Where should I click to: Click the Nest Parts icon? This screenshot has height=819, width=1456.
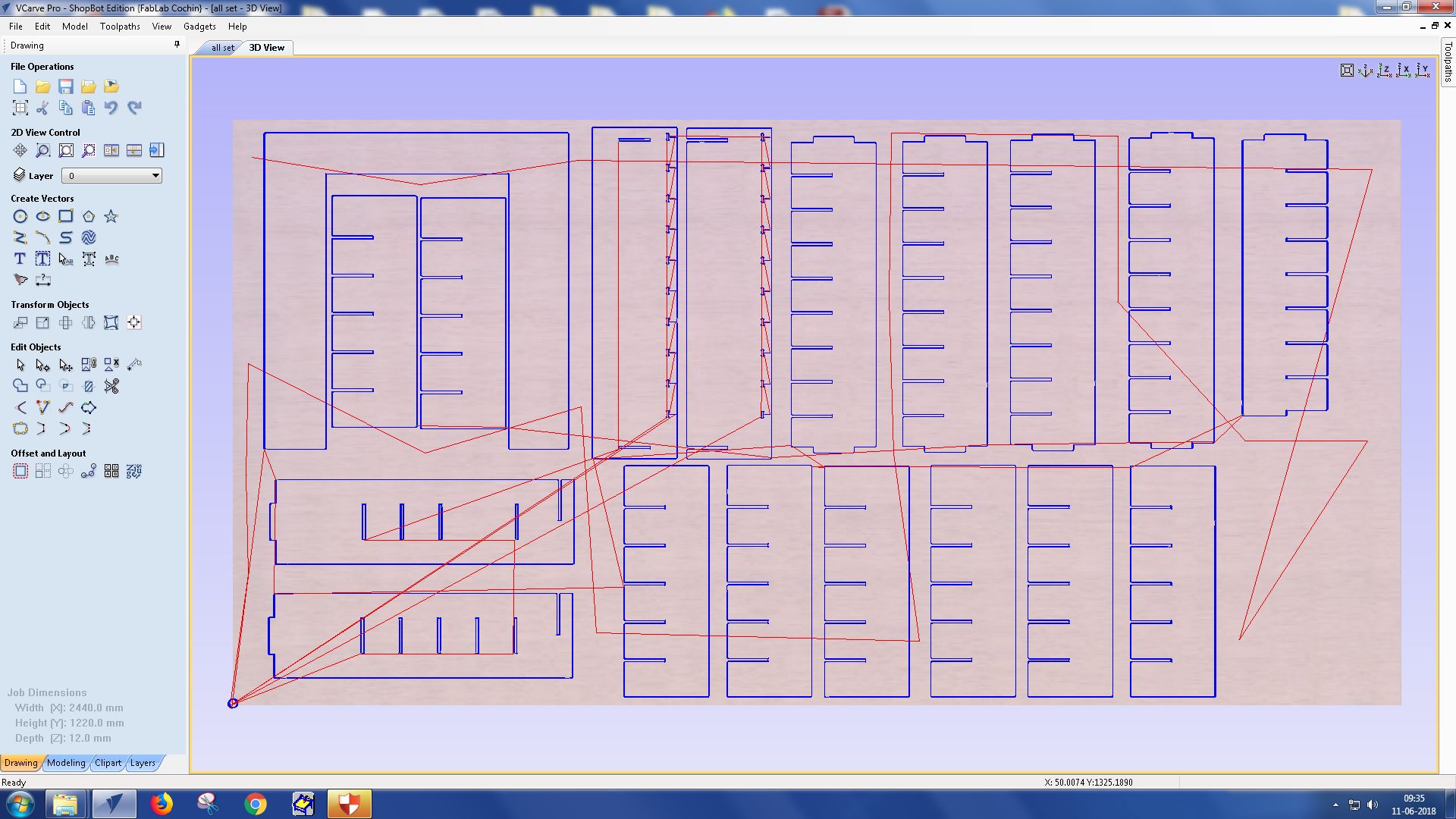[x=134, y=472]
